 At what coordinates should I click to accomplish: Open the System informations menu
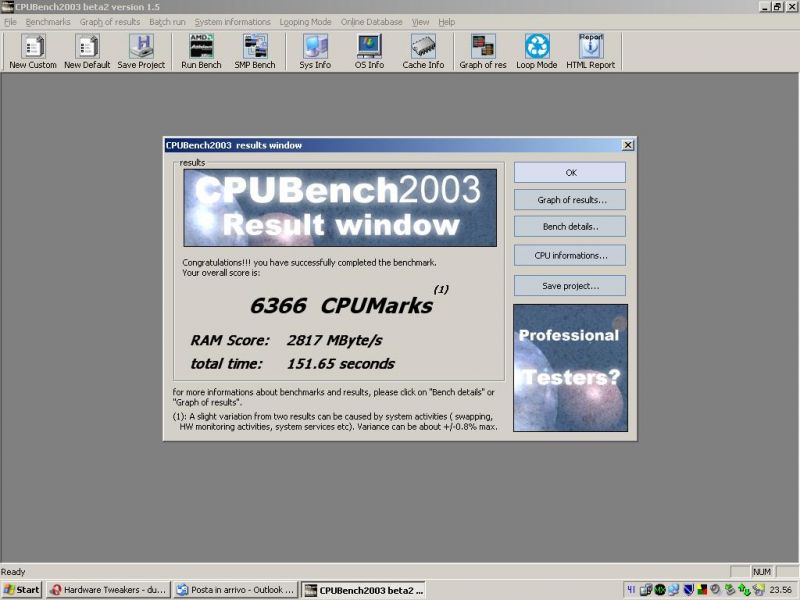233,22
